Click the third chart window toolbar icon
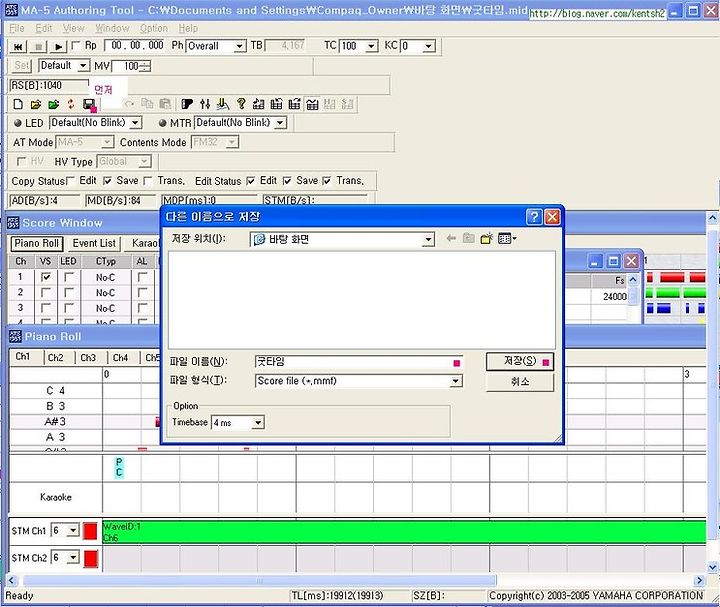Viewport: 720px width, 607px height. tap(294, 104)
